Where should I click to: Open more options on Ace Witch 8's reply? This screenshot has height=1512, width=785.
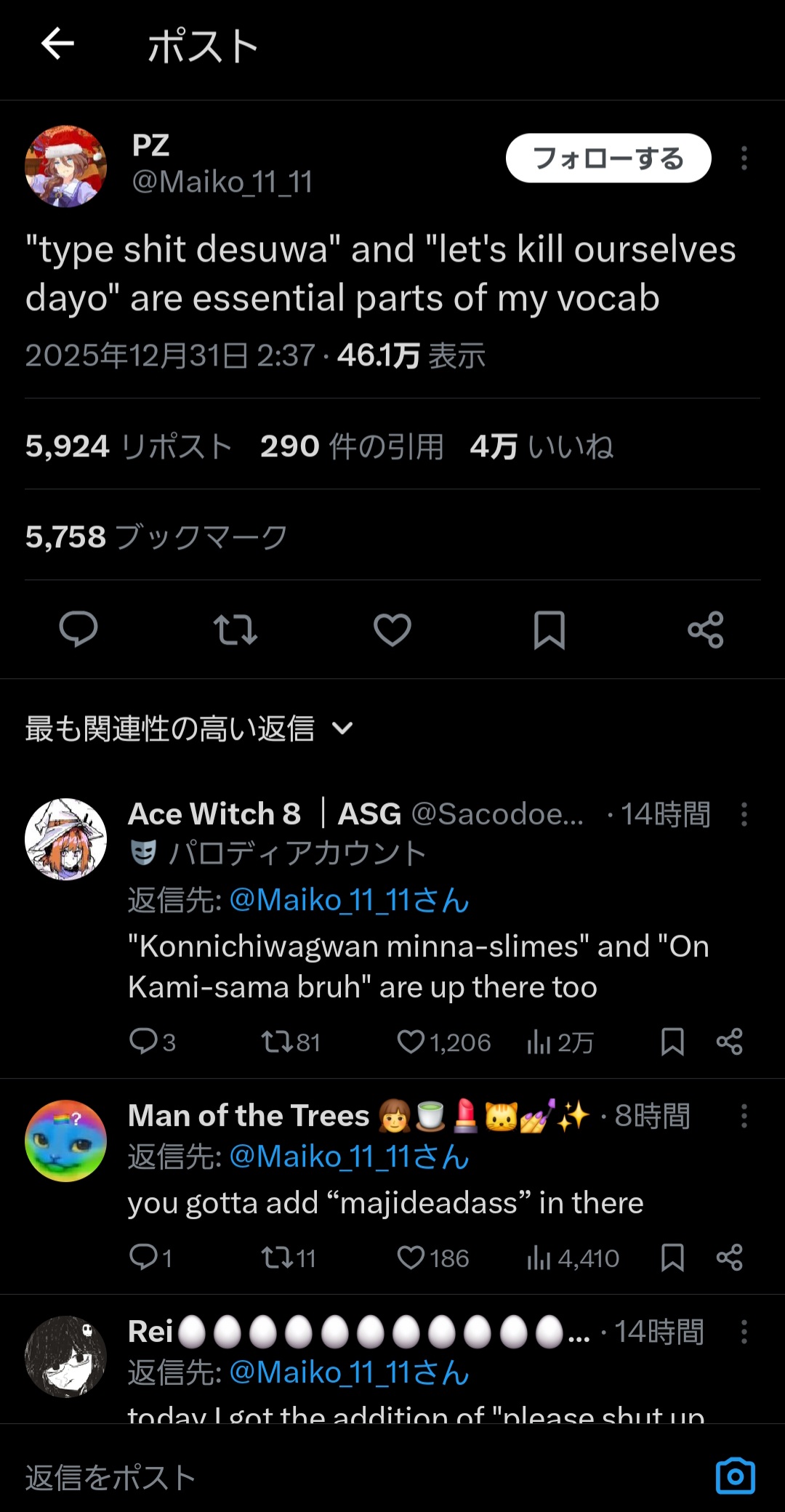click(744, 815)
